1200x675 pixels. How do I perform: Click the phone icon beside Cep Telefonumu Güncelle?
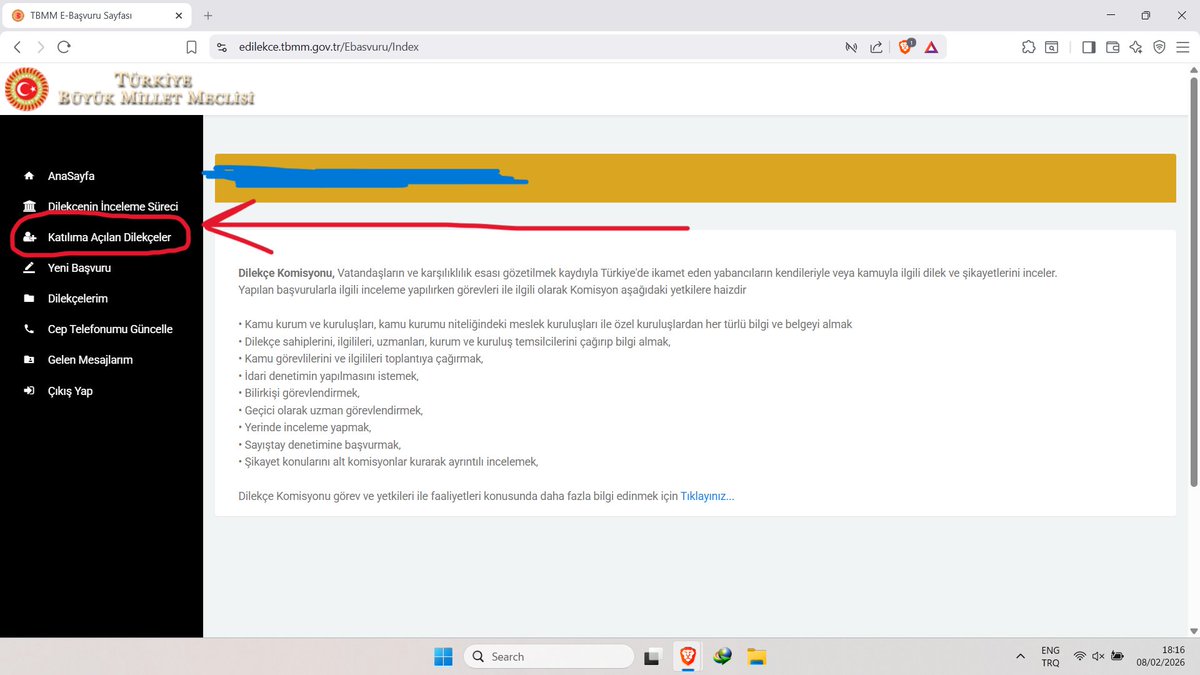[x=29, y=329]
